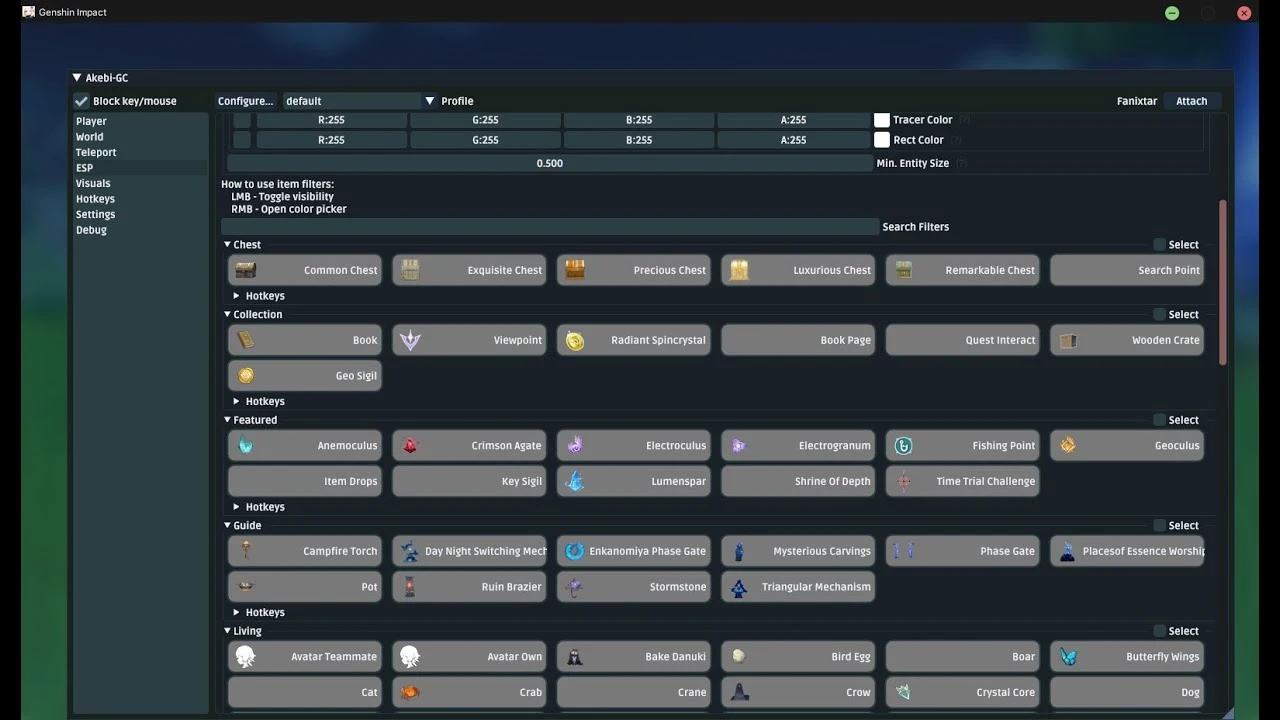
Task: Click the Time Trial Challenge icon
Action: 903,481
